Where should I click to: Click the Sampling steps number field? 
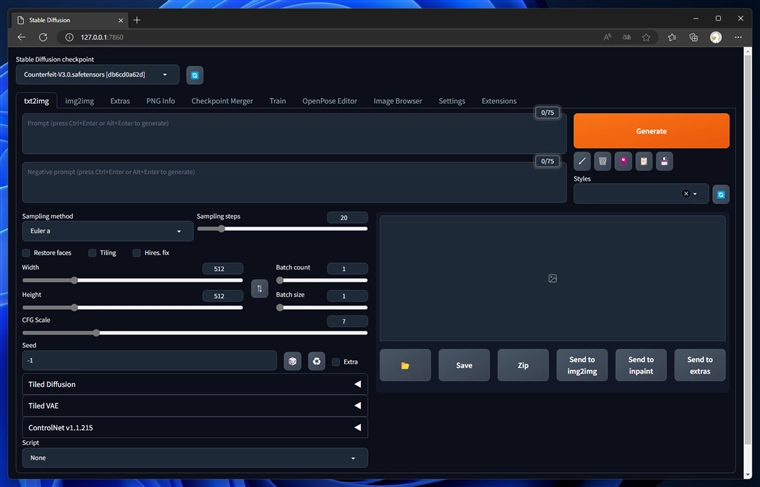click(x=347, y=218)
